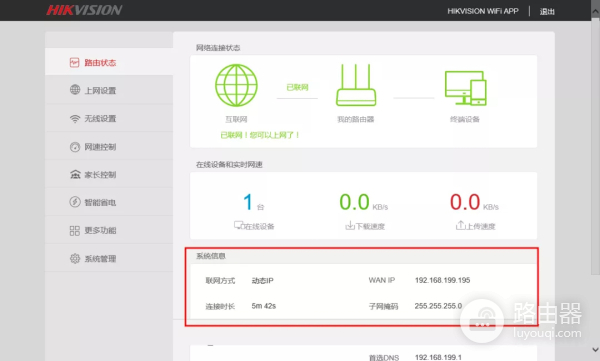Click the 家长控制 house icon
Viewport: 600px width, 361px height.
tap(75, 175)
